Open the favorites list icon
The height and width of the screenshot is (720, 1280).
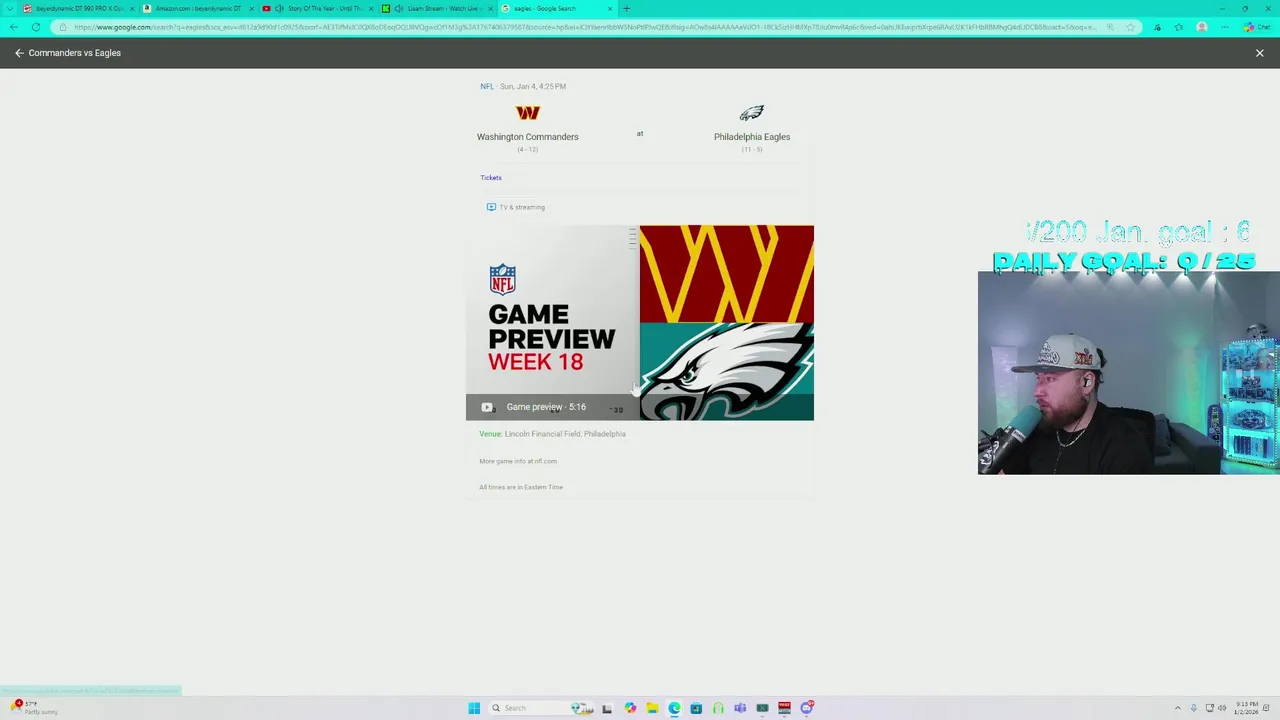point(1179,27)
